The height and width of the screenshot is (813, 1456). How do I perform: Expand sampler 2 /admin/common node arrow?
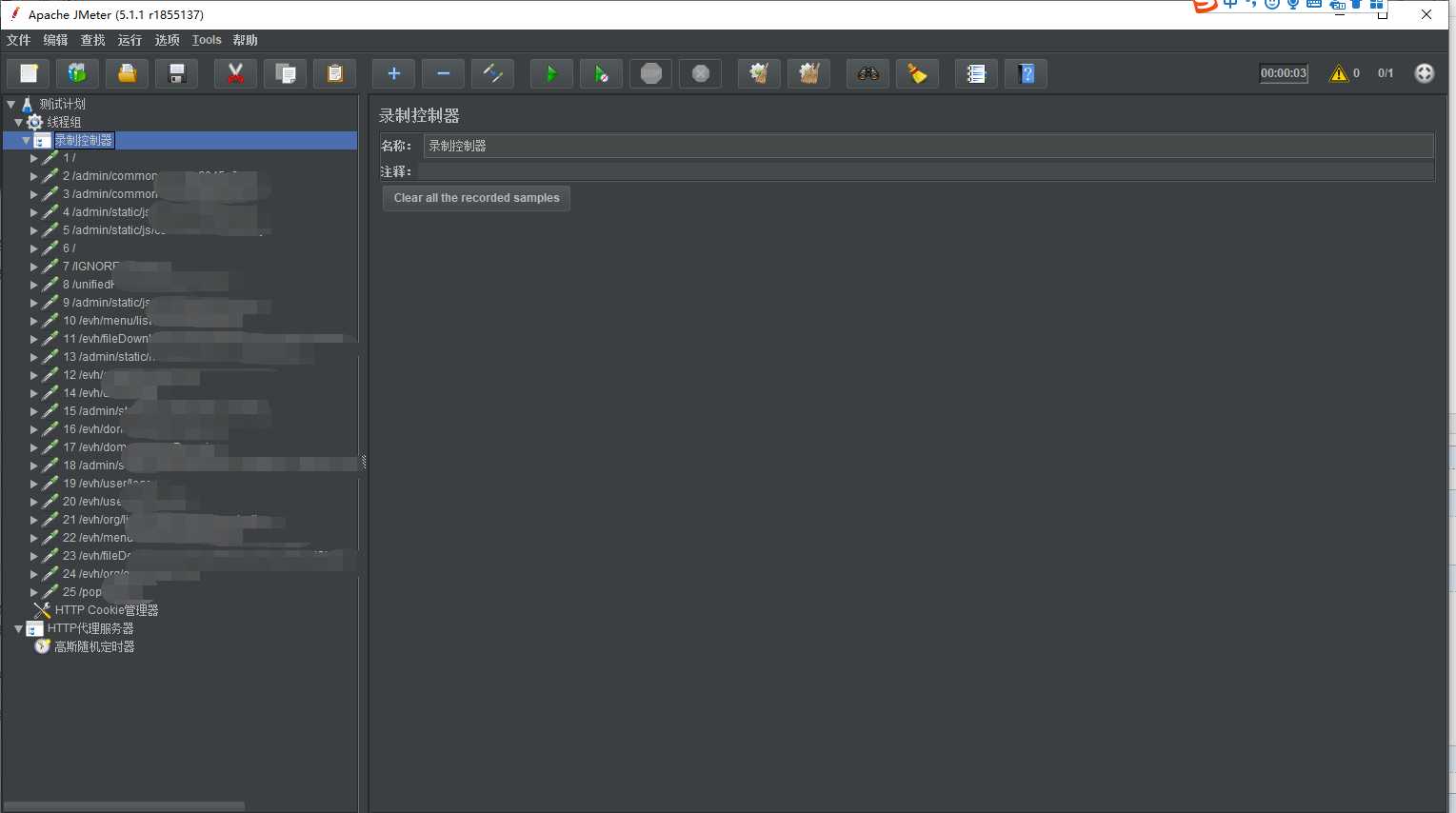[33, 176]
